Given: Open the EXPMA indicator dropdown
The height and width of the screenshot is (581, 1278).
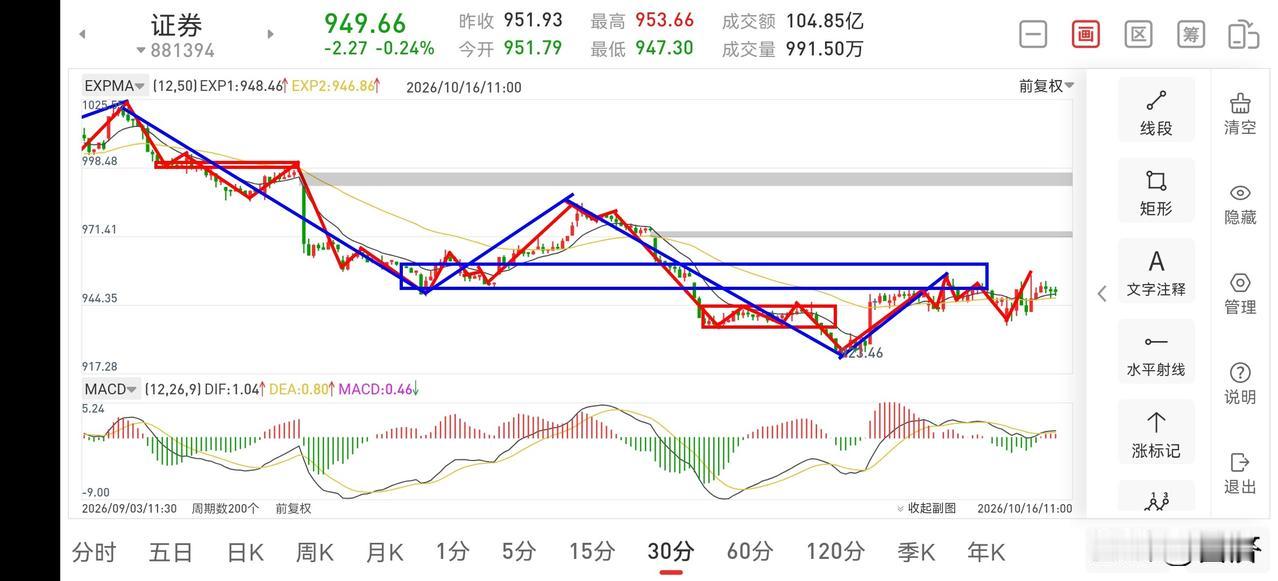Looking at the screenshot, I should click(x=115, y=86).
